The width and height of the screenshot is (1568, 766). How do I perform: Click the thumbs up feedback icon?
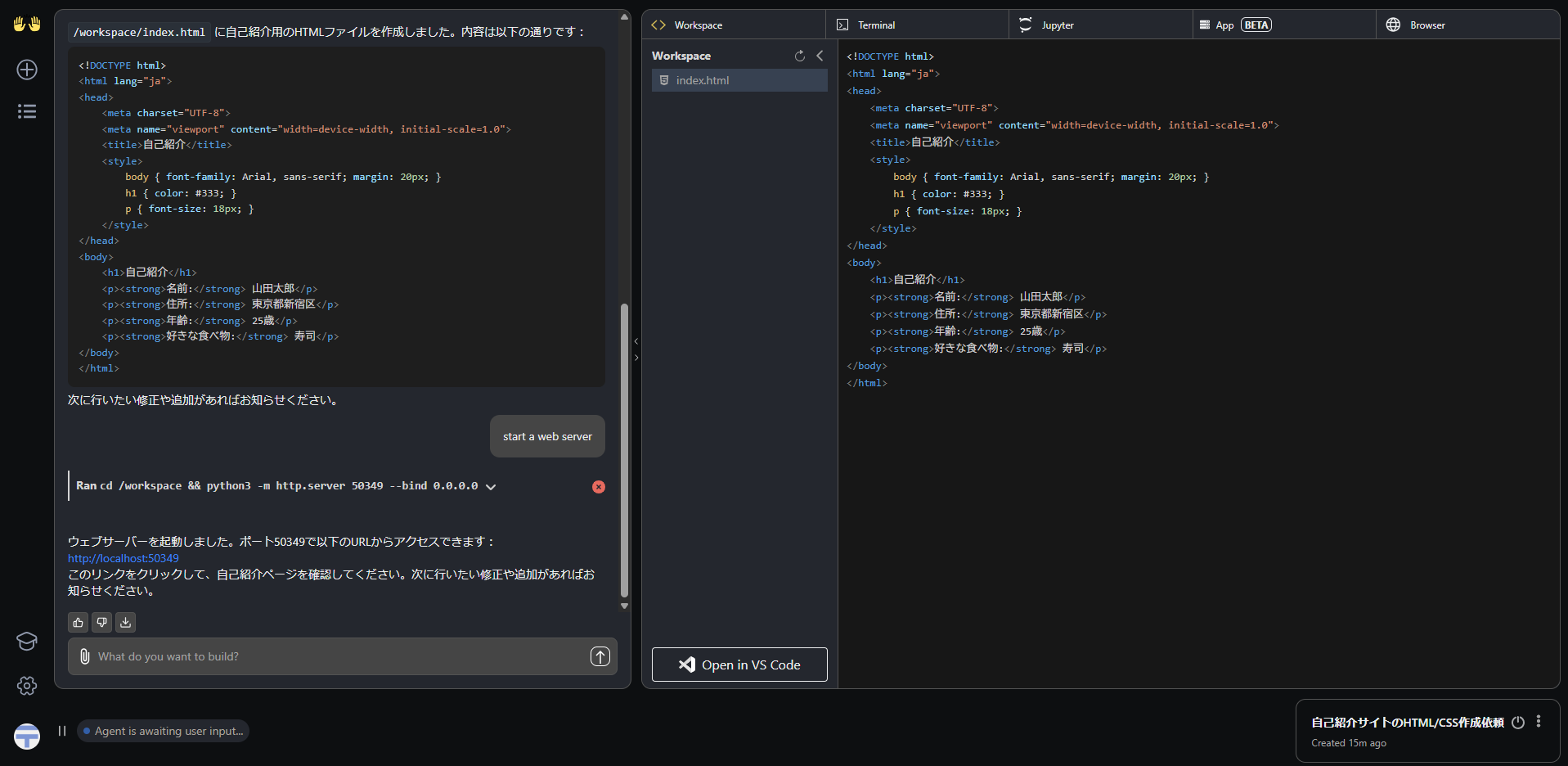78,623
